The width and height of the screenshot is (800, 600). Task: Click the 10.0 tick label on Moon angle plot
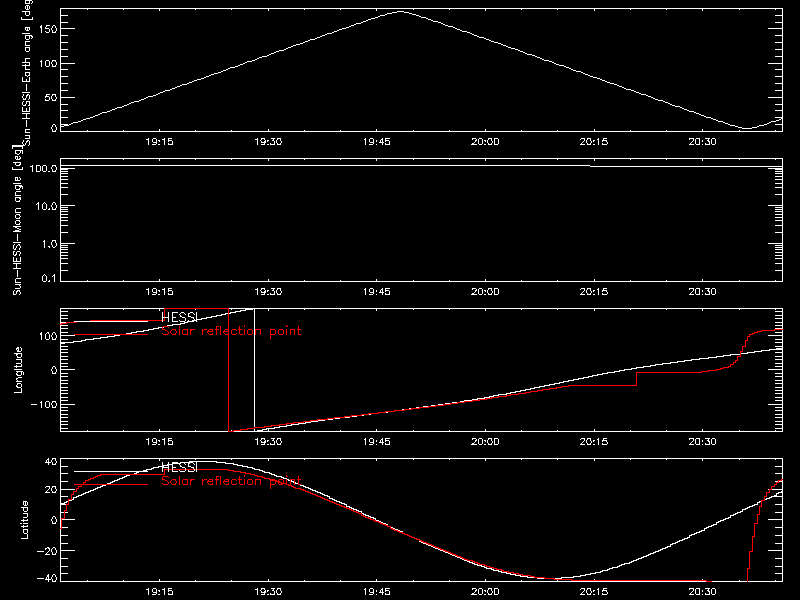point(46,206)
